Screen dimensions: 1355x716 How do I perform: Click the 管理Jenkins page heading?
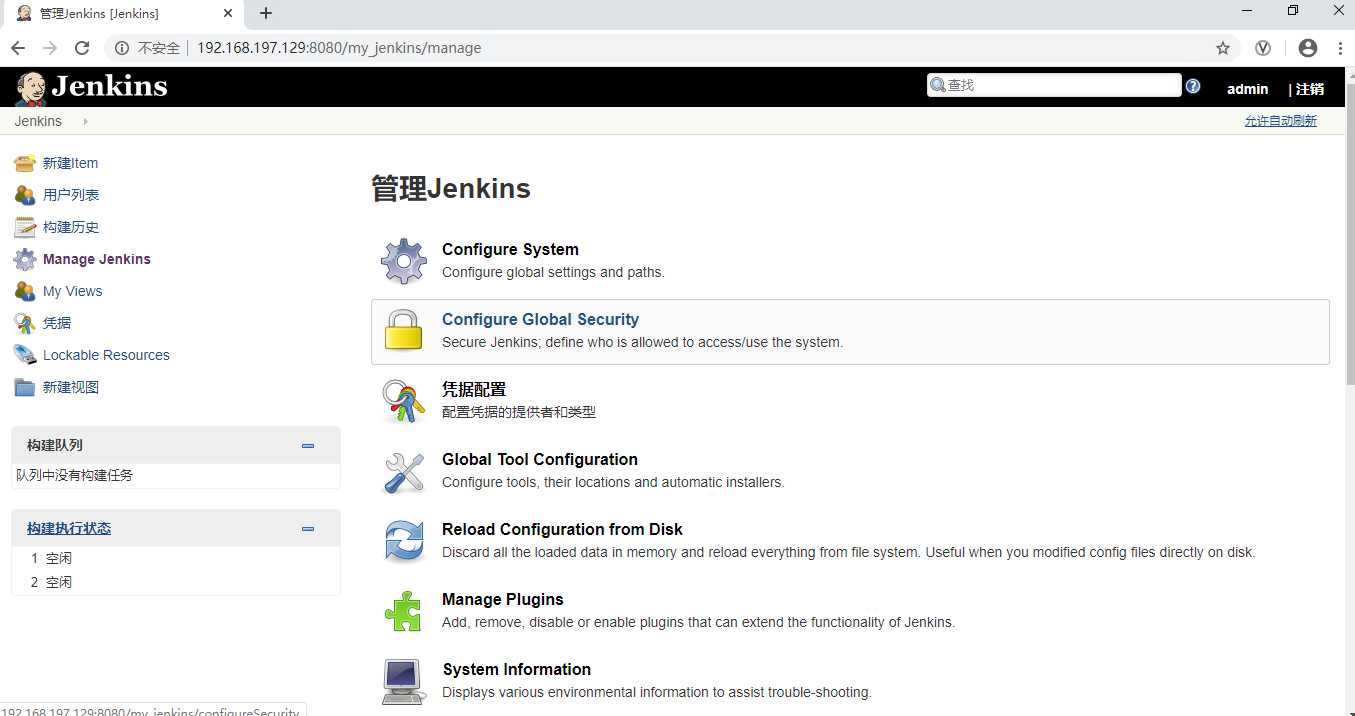point(451,188)
